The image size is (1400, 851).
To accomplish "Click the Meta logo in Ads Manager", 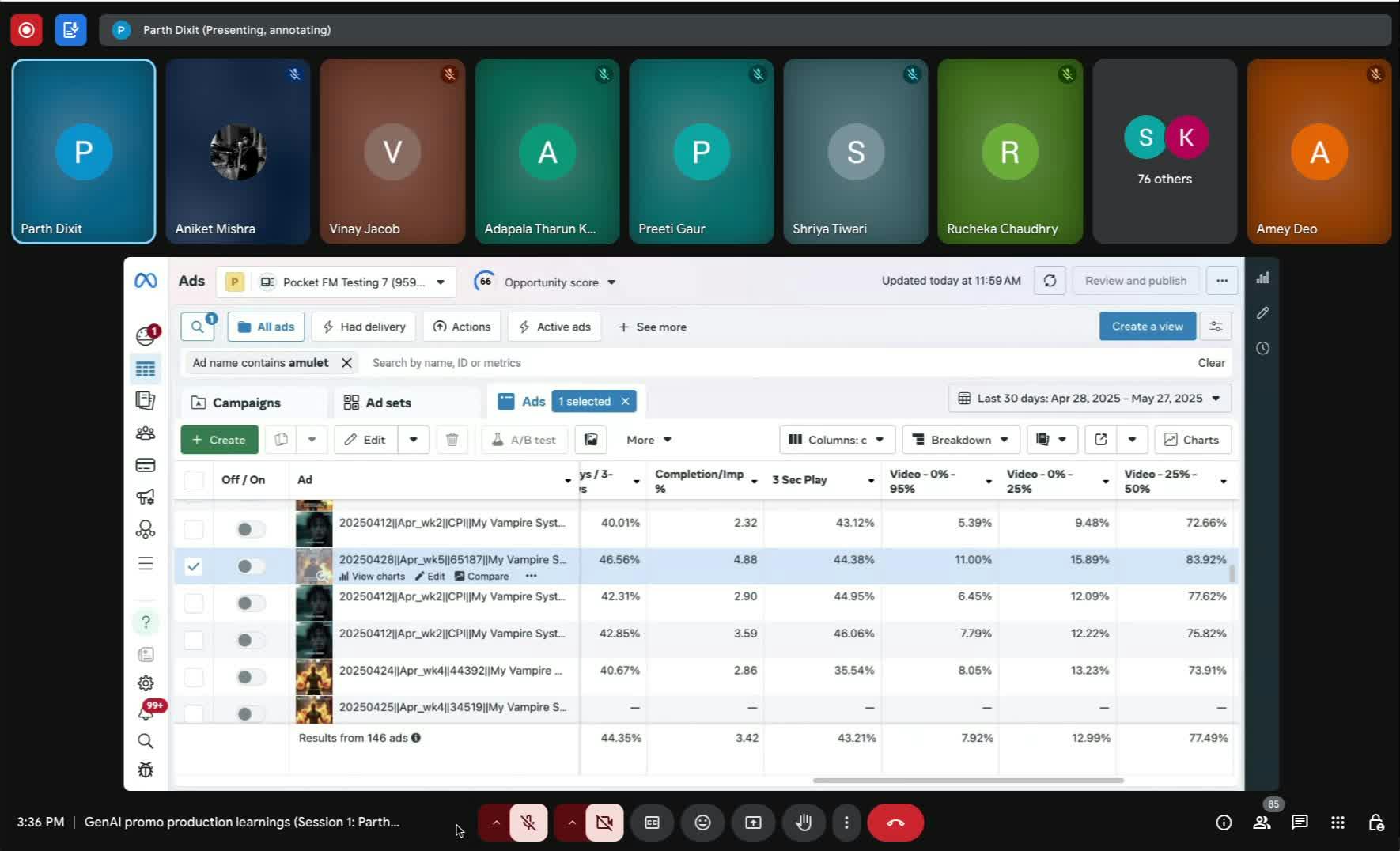I will [146, 281].
